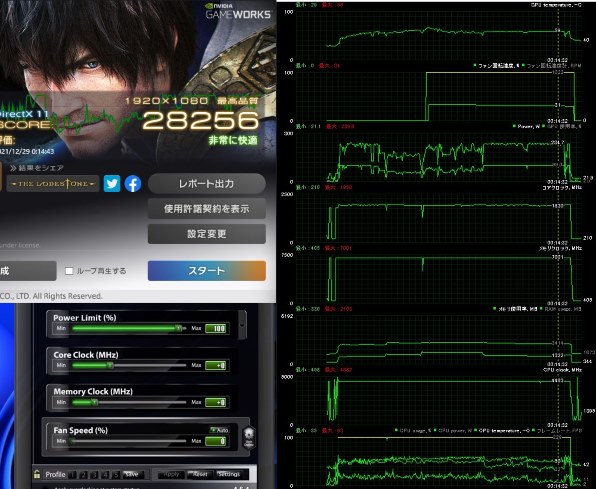Share result on Facebook
Screen dimensions: 596x489
click(x=133, y=184)
